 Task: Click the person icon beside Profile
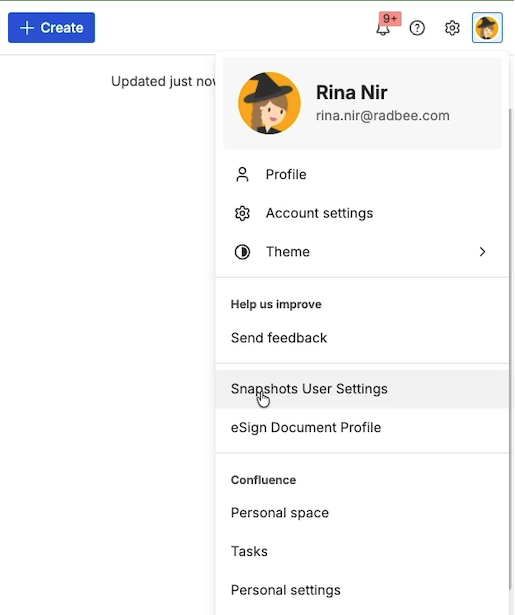point(242,175)
